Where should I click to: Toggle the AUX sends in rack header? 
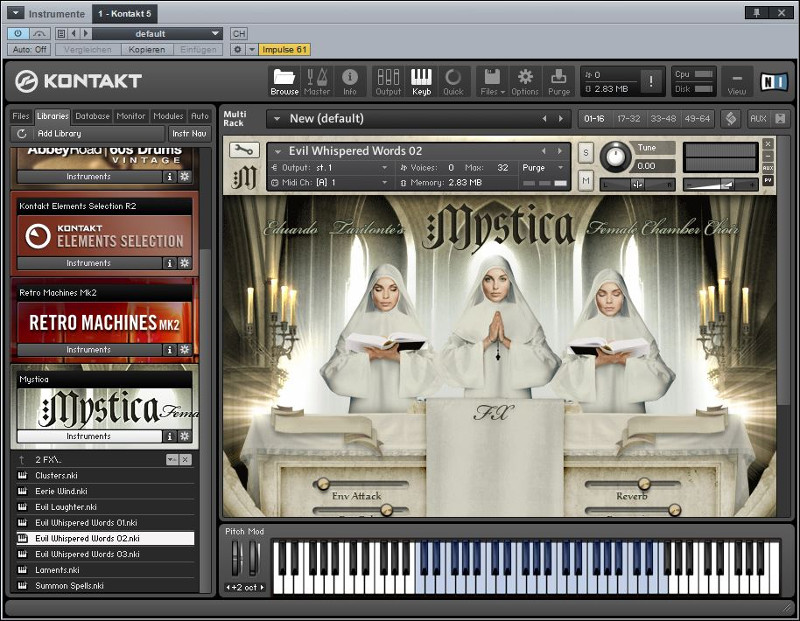[758, 119]
